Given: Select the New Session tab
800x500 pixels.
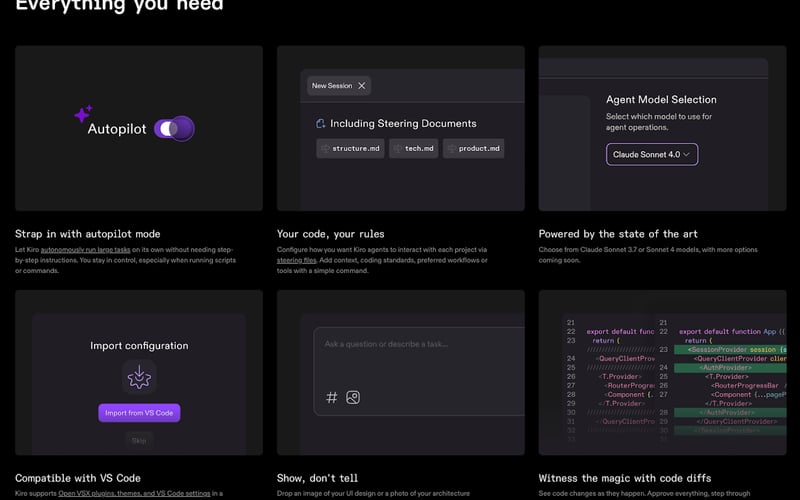Looking at the screenshot, I should click(339, 86).
